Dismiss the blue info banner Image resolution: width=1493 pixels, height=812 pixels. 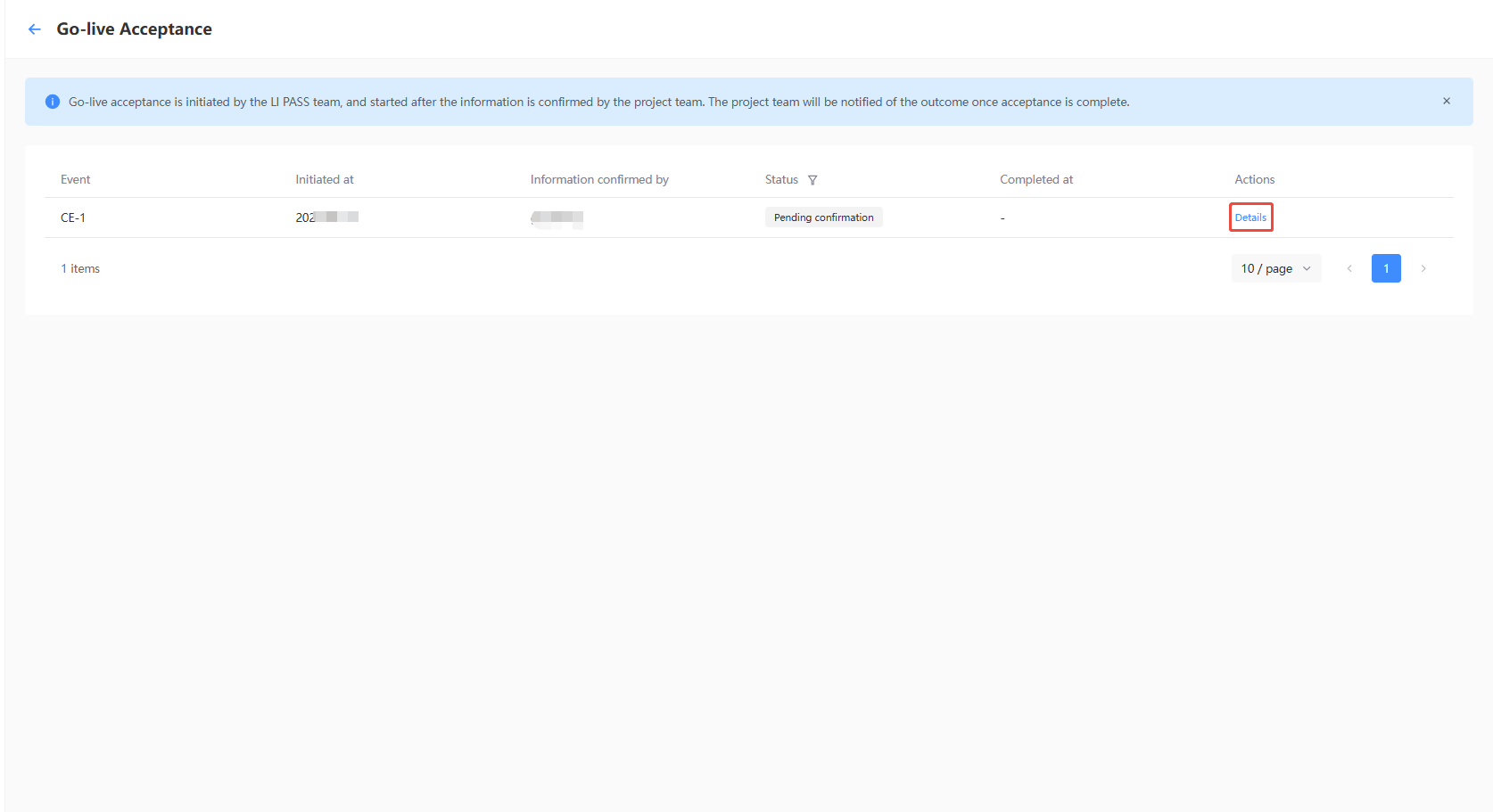click(1446, 102)
